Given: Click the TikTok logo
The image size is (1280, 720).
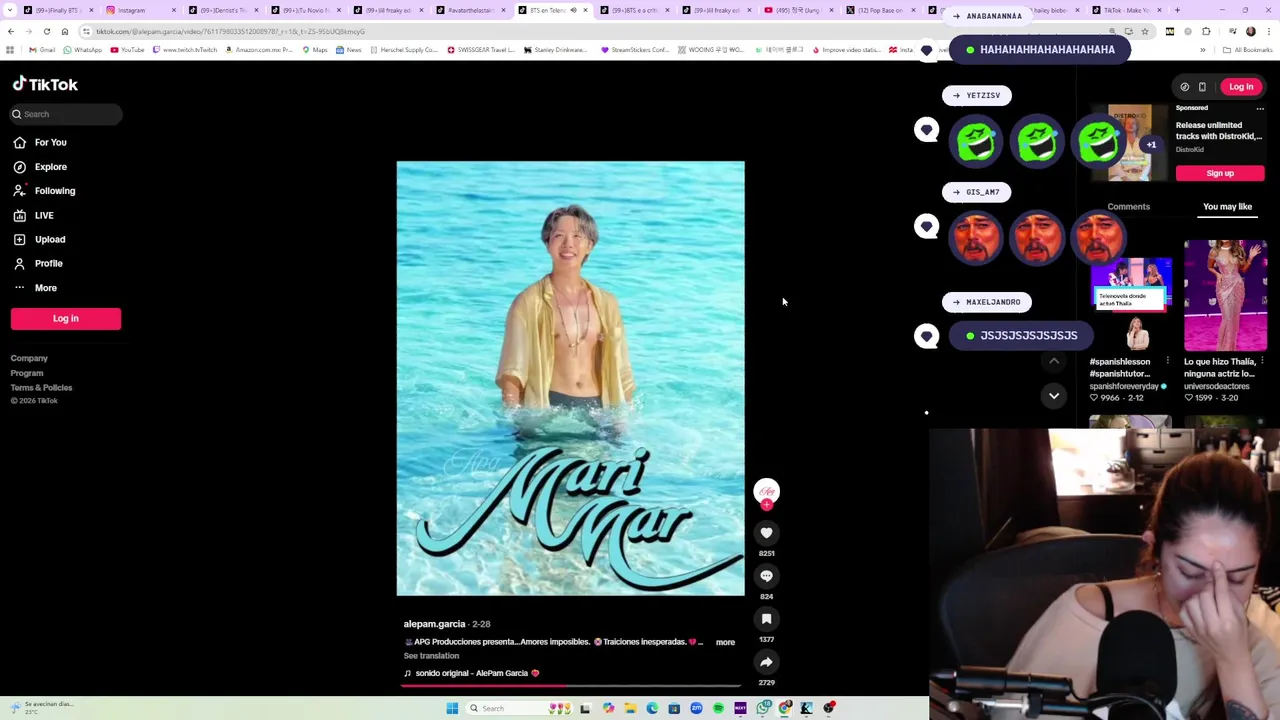Looking at the screenshot, I should tap(45, 85).
